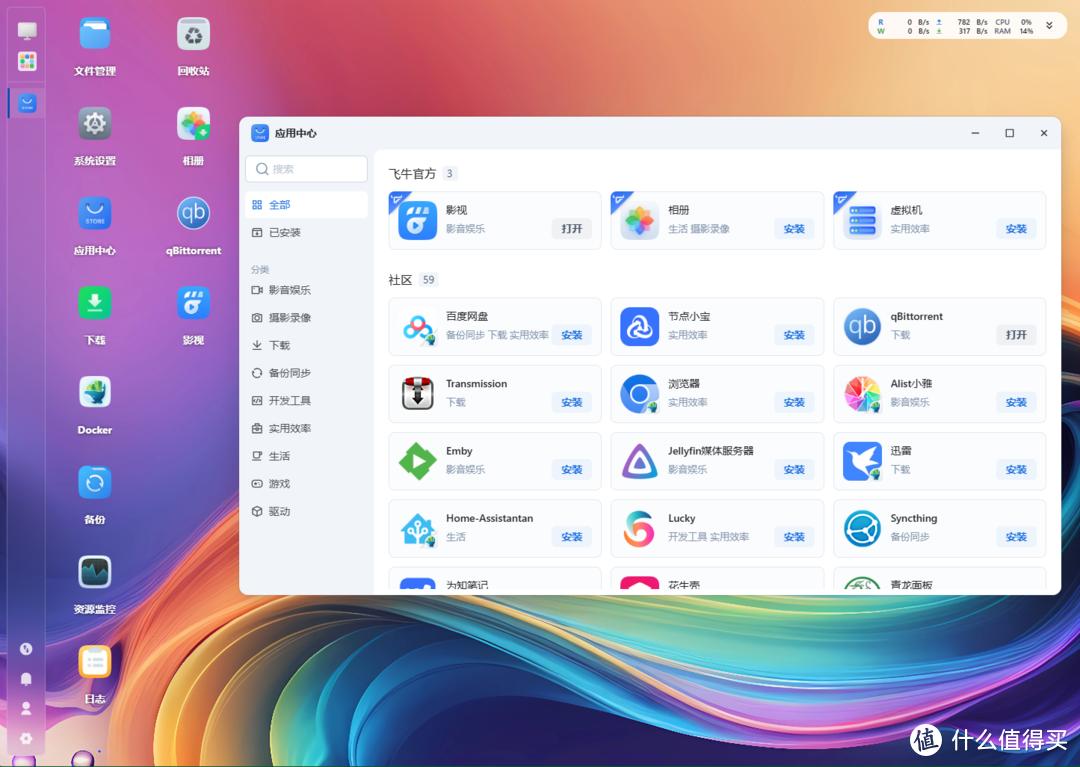Open the 回收站 recycle bin icon
Screen dimensions: 1080x767
point(194,34)
